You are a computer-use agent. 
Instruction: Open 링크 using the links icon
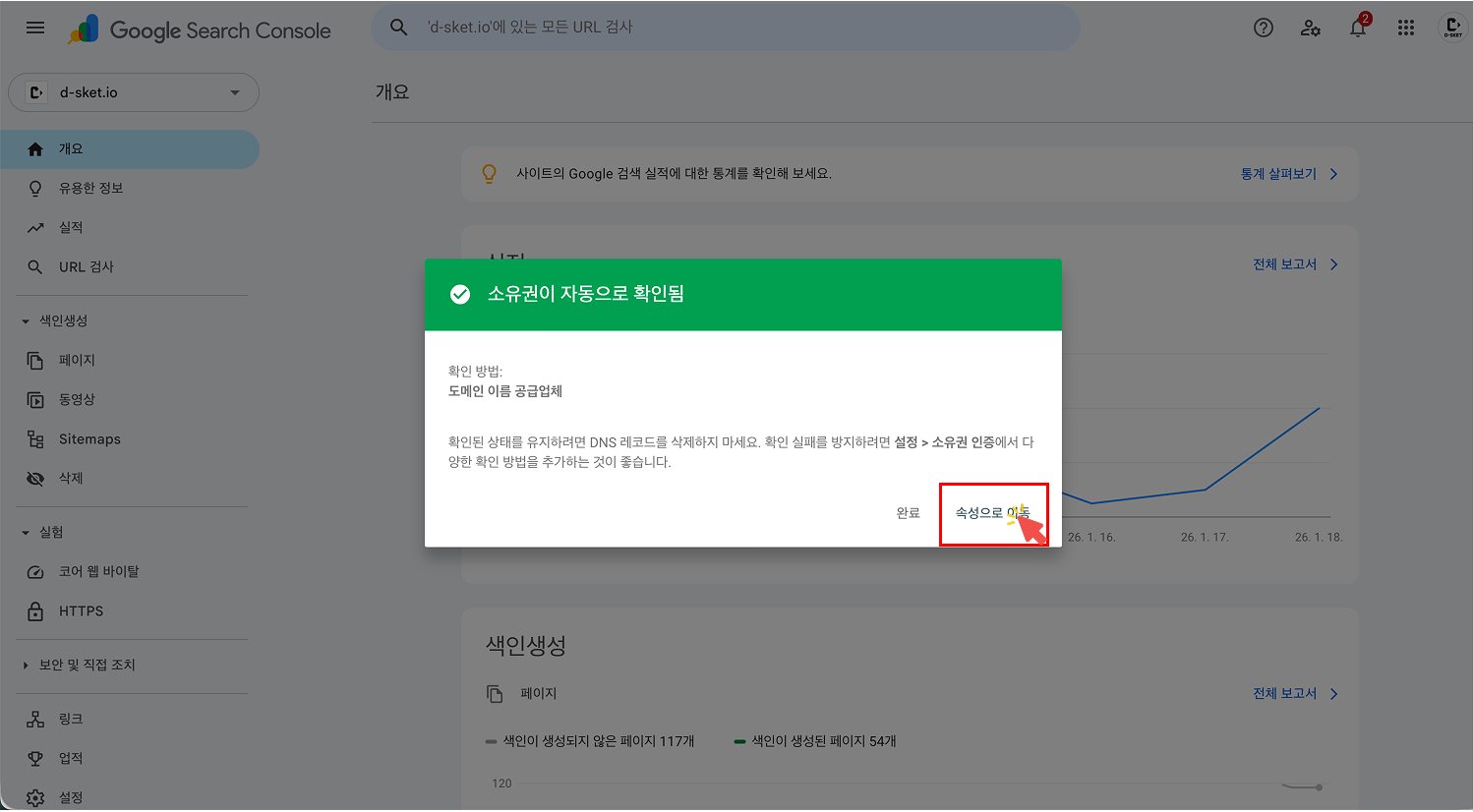[35, 719]
